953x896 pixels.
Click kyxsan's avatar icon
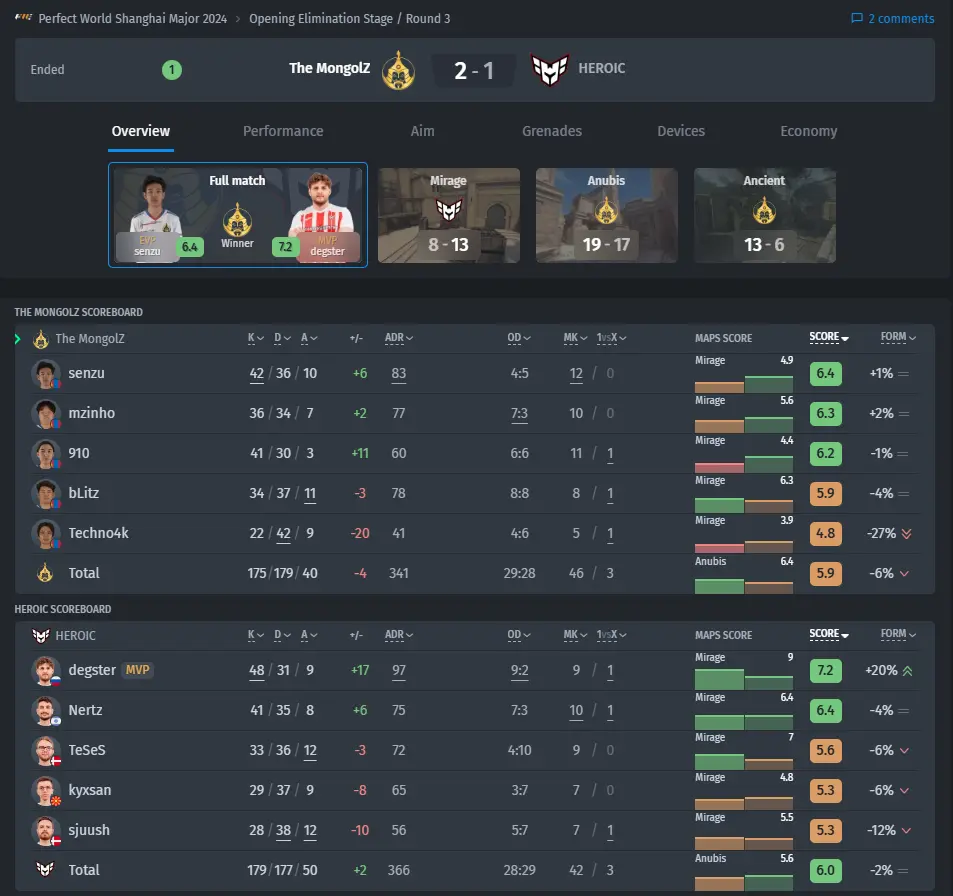tap(46, 791)
